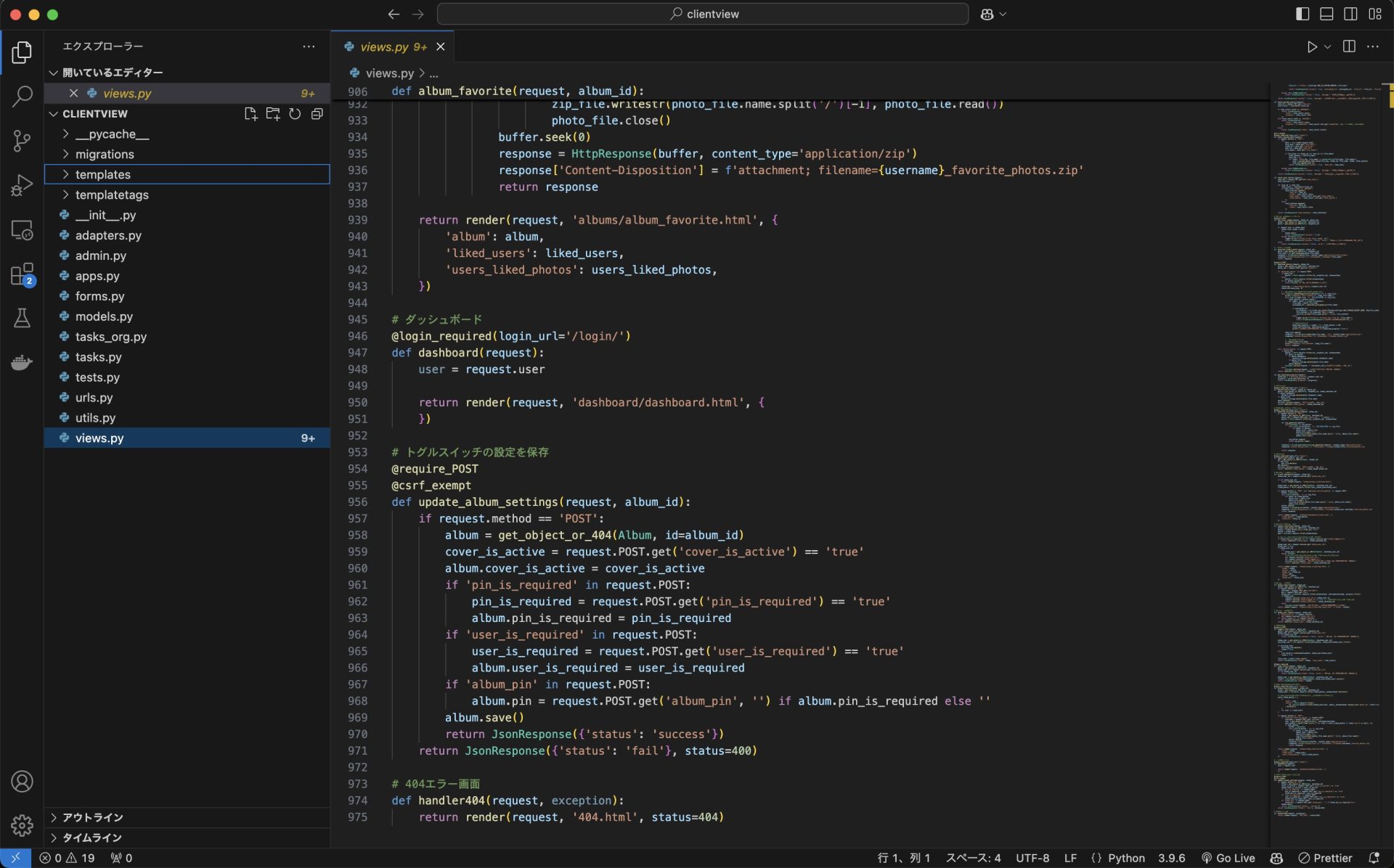
Task: Open models.py from the file tree
Action: 104,316
